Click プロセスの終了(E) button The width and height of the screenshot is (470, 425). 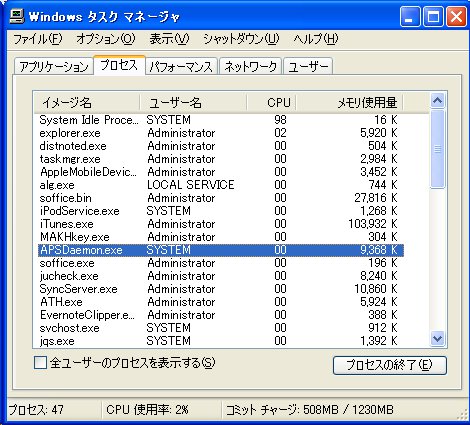pos(390,365)
